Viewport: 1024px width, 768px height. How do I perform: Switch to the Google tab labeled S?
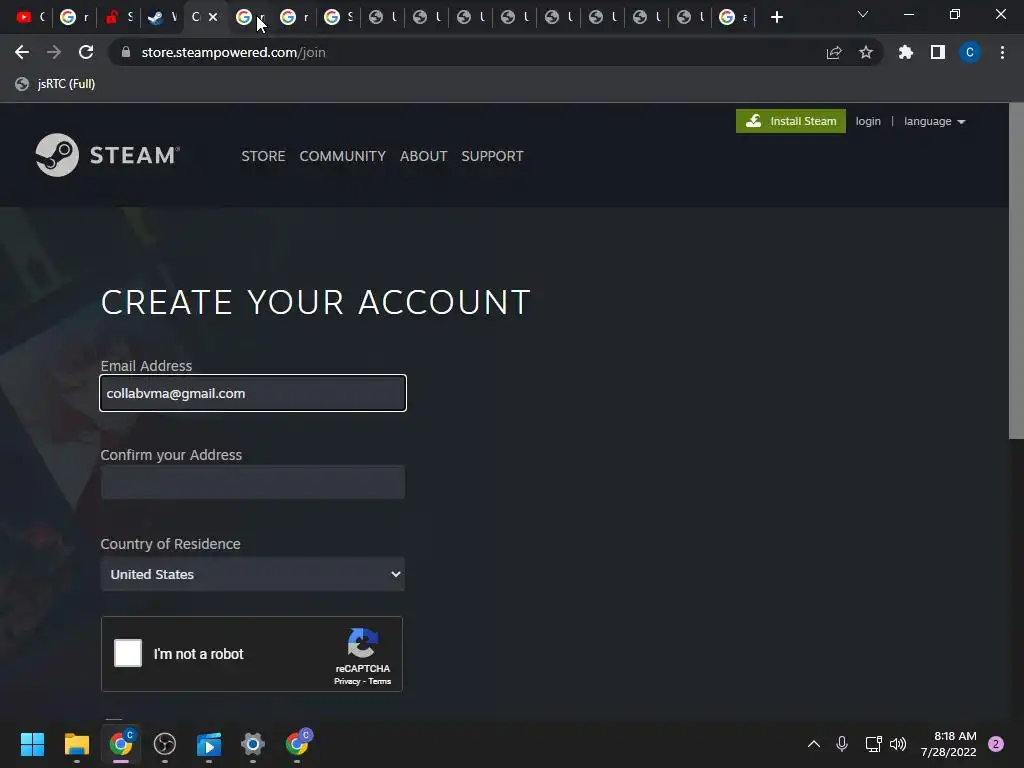coord(338,17)
